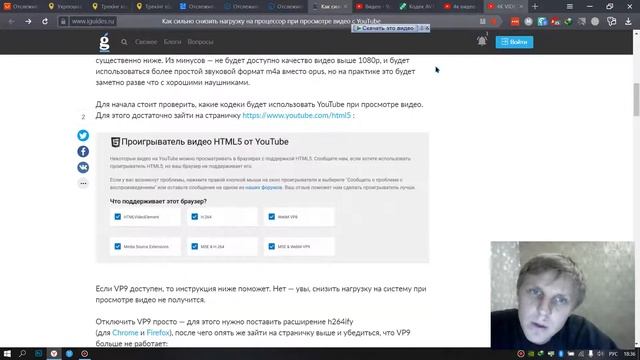Open Windows taskbar search
This screenshot has height=360, width=640.
click(x=22, y=354)
